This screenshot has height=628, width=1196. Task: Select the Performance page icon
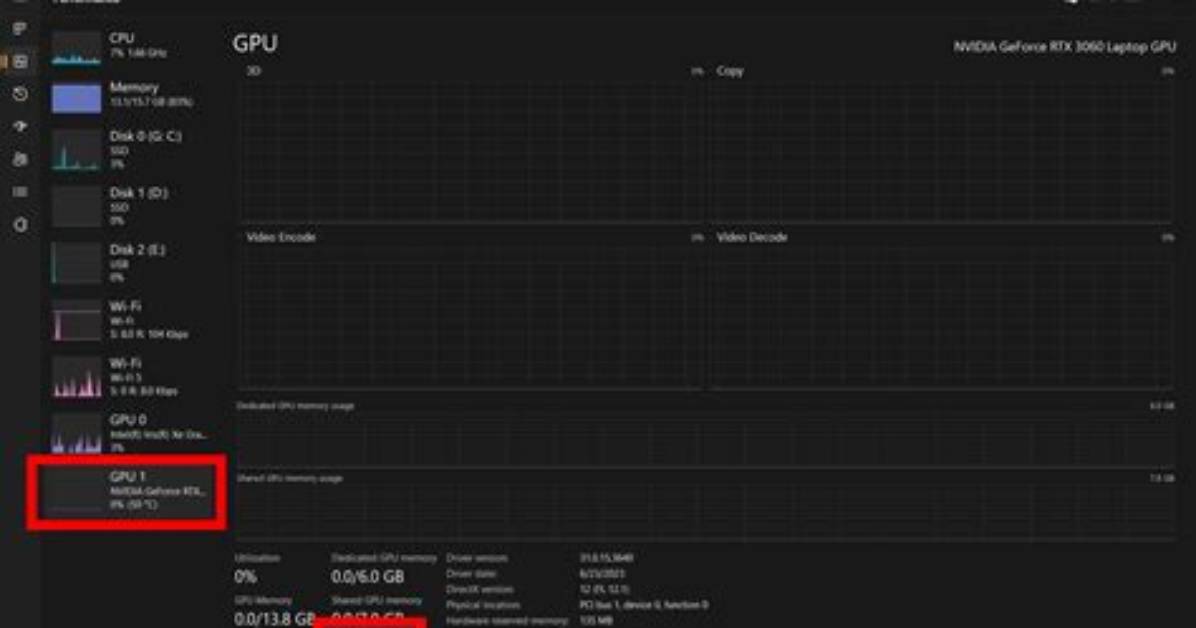[x=20, y=62]
